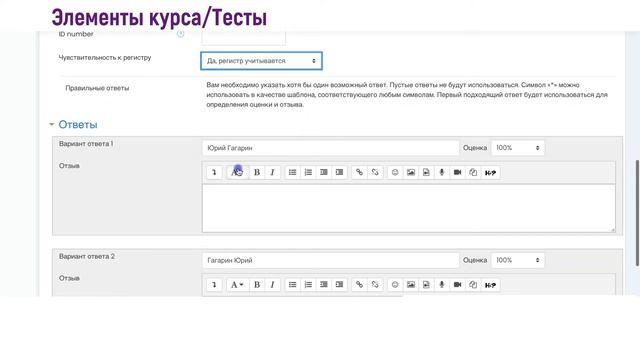Remove link in Вариант ответа 1 feedback editor
Image resolution: width=640 pixels, height=360 pixels.
tap(375, 172)
